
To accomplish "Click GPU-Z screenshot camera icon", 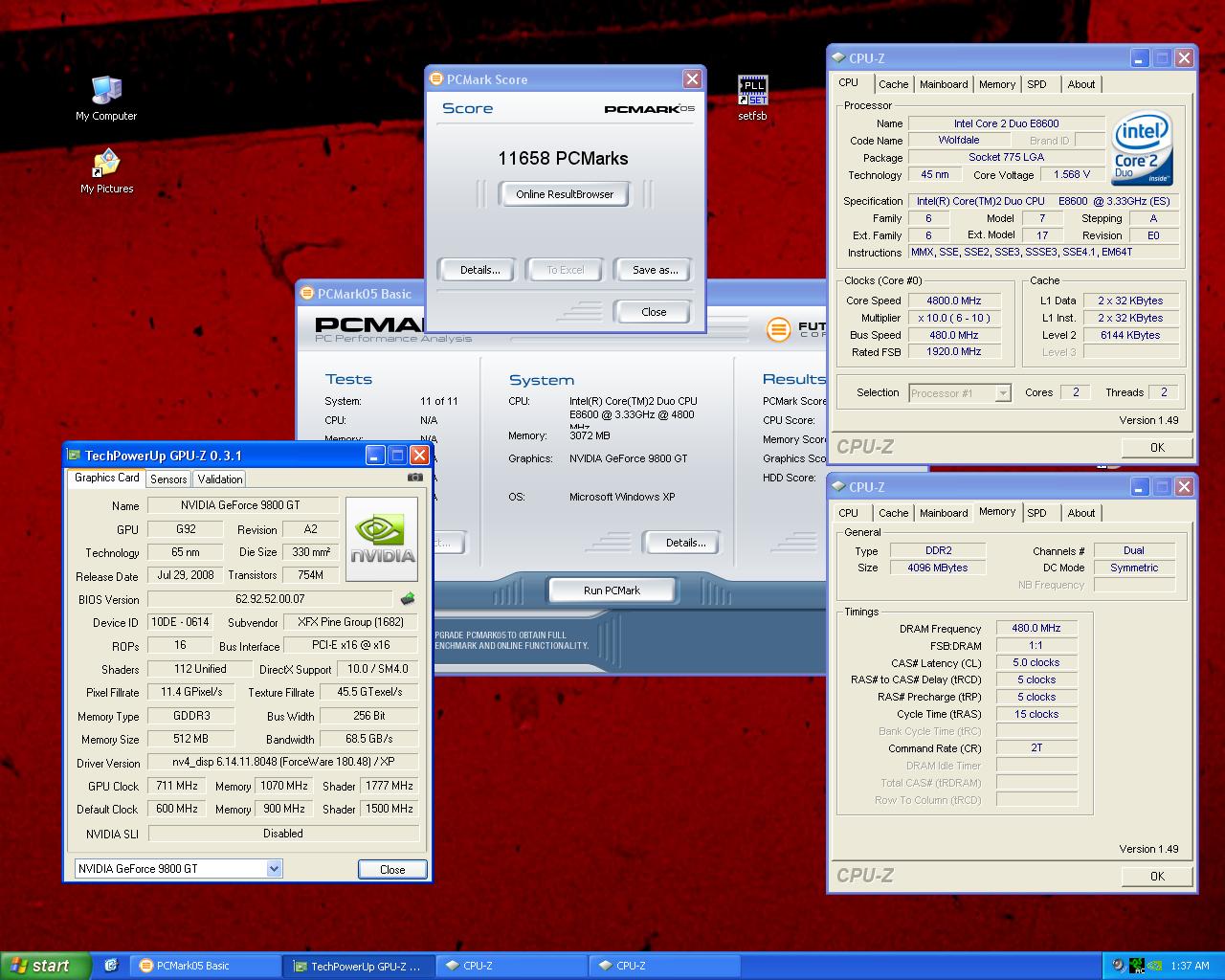I will (414, 477).
